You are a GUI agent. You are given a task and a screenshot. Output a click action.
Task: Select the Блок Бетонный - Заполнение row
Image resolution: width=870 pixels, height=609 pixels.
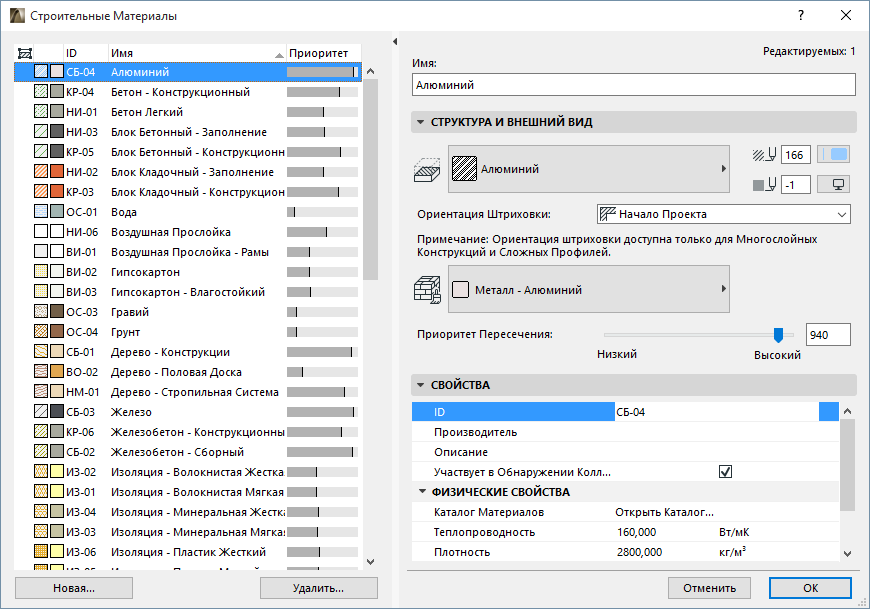coord(188,131)
